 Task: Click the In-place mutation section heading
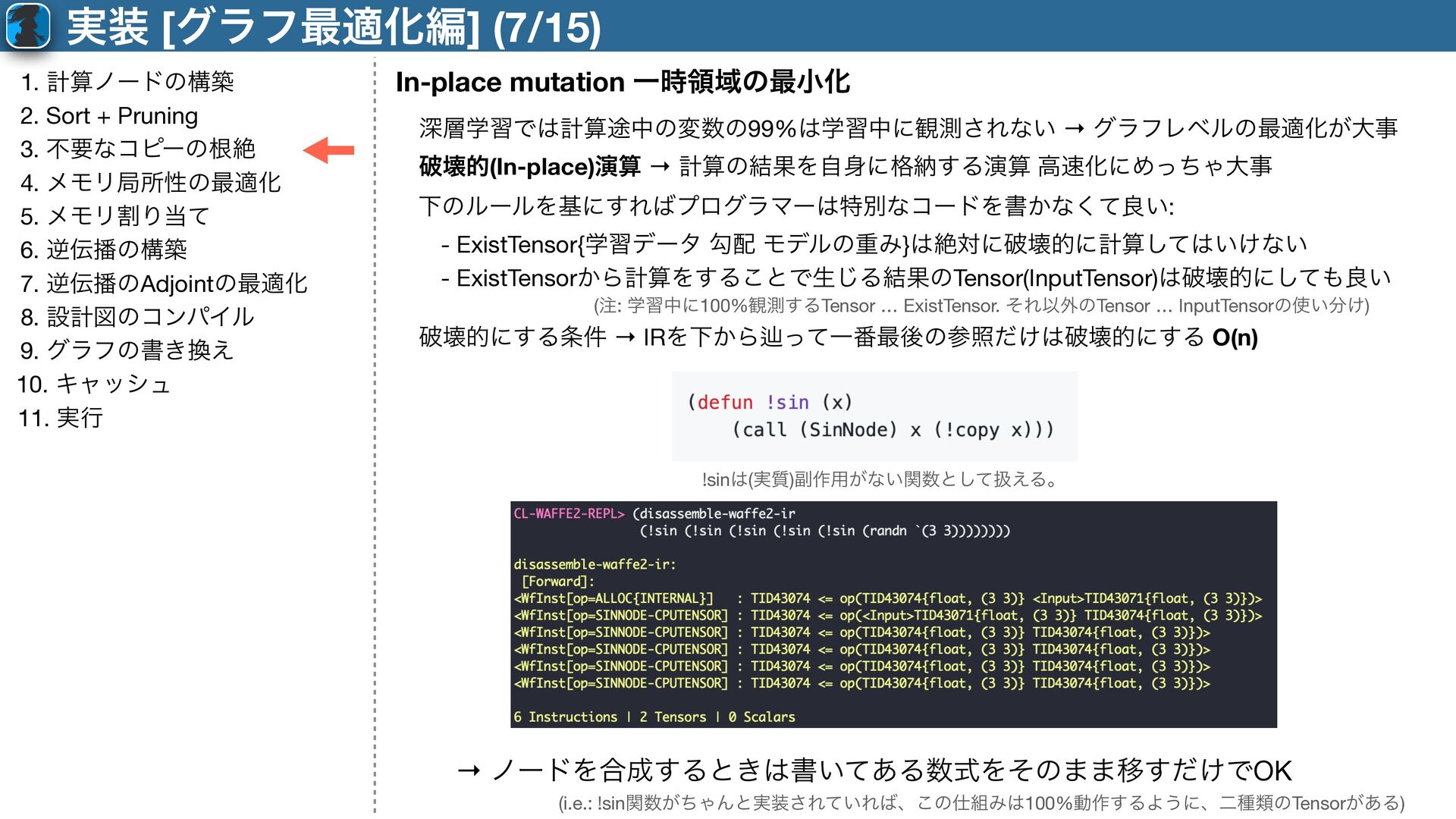(x=623, y=82)
